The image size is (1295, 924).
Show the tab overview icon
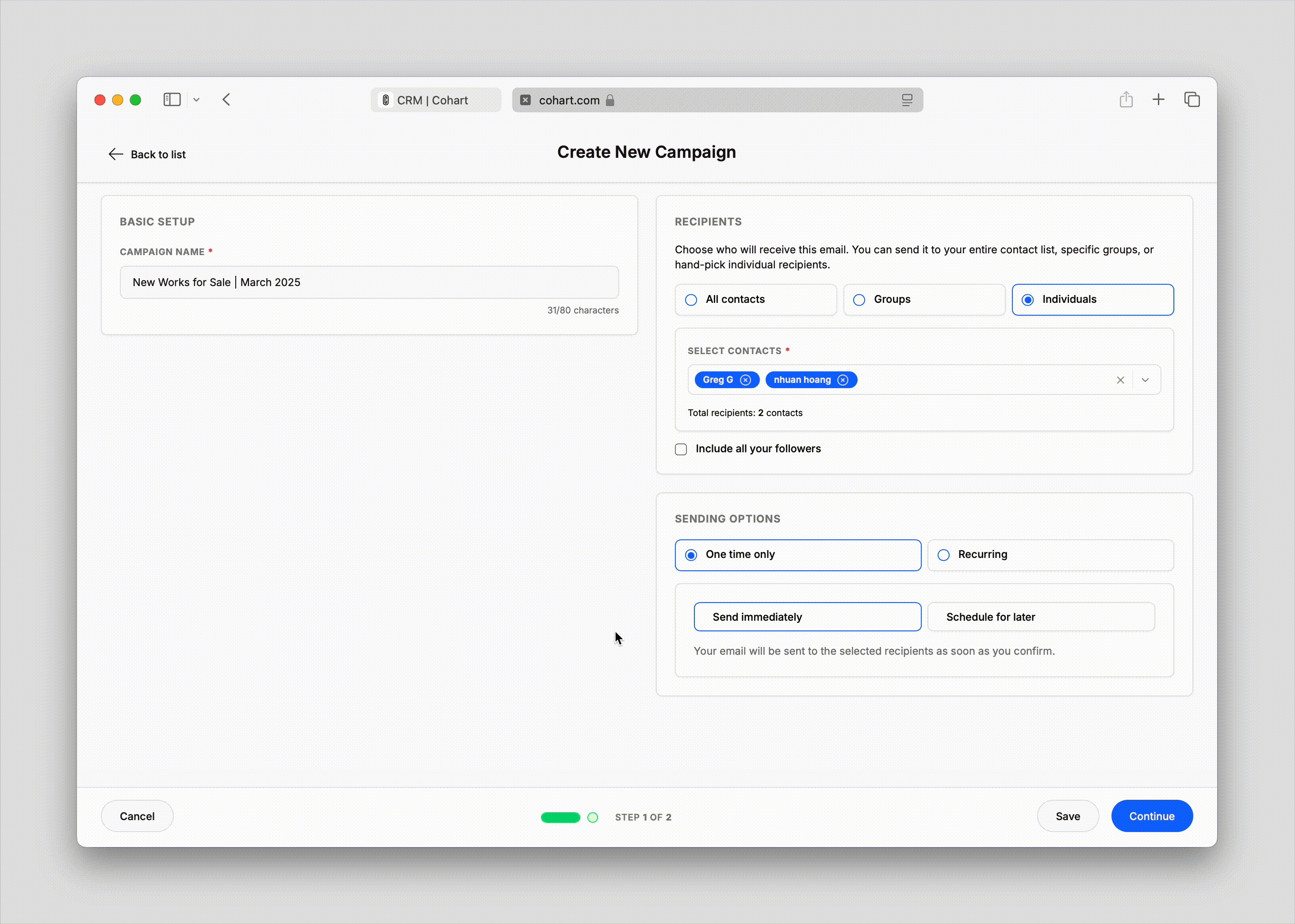(1192, 99)
